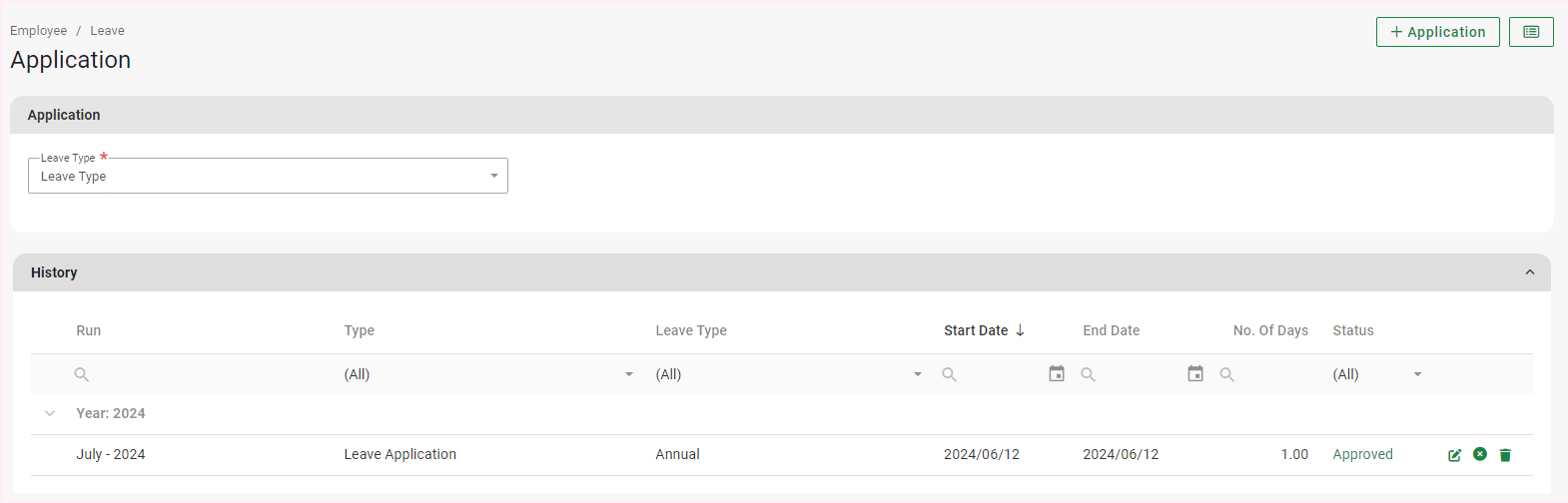
Task: Open the Leave Type dropdown
Action: point(268,177)
